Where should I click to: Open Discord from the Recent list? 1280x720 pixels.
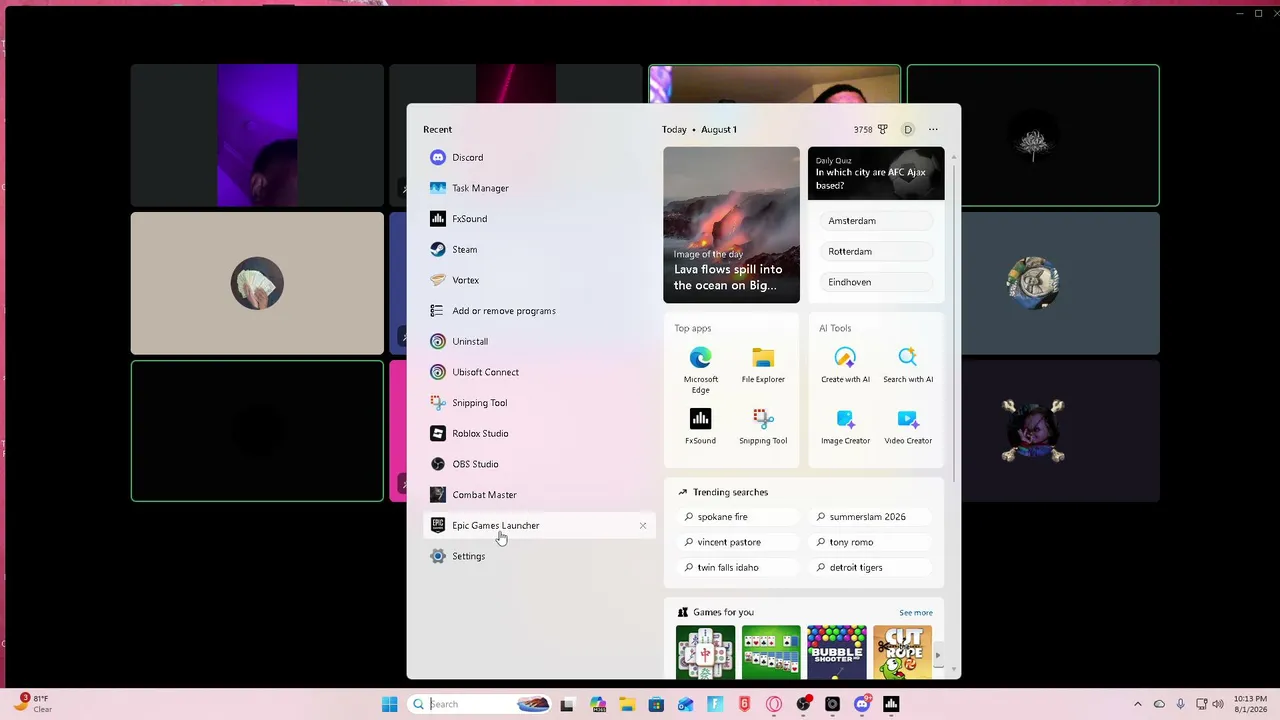[x=539, y=157]
